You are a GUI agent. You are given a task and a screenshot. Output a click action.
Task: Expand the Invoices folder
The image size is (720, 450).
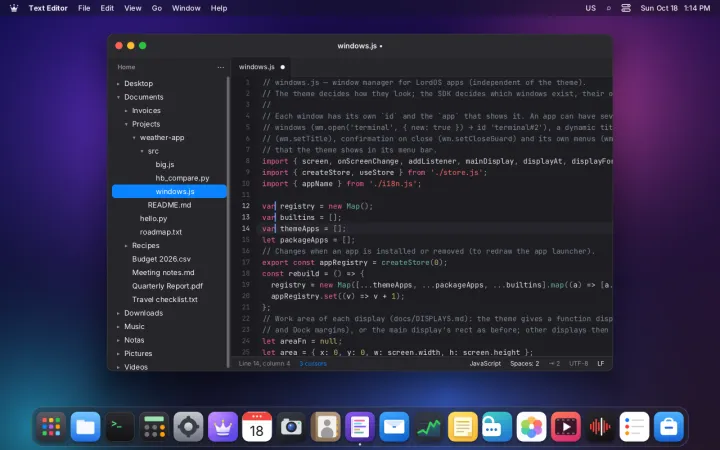pos(126,111)
